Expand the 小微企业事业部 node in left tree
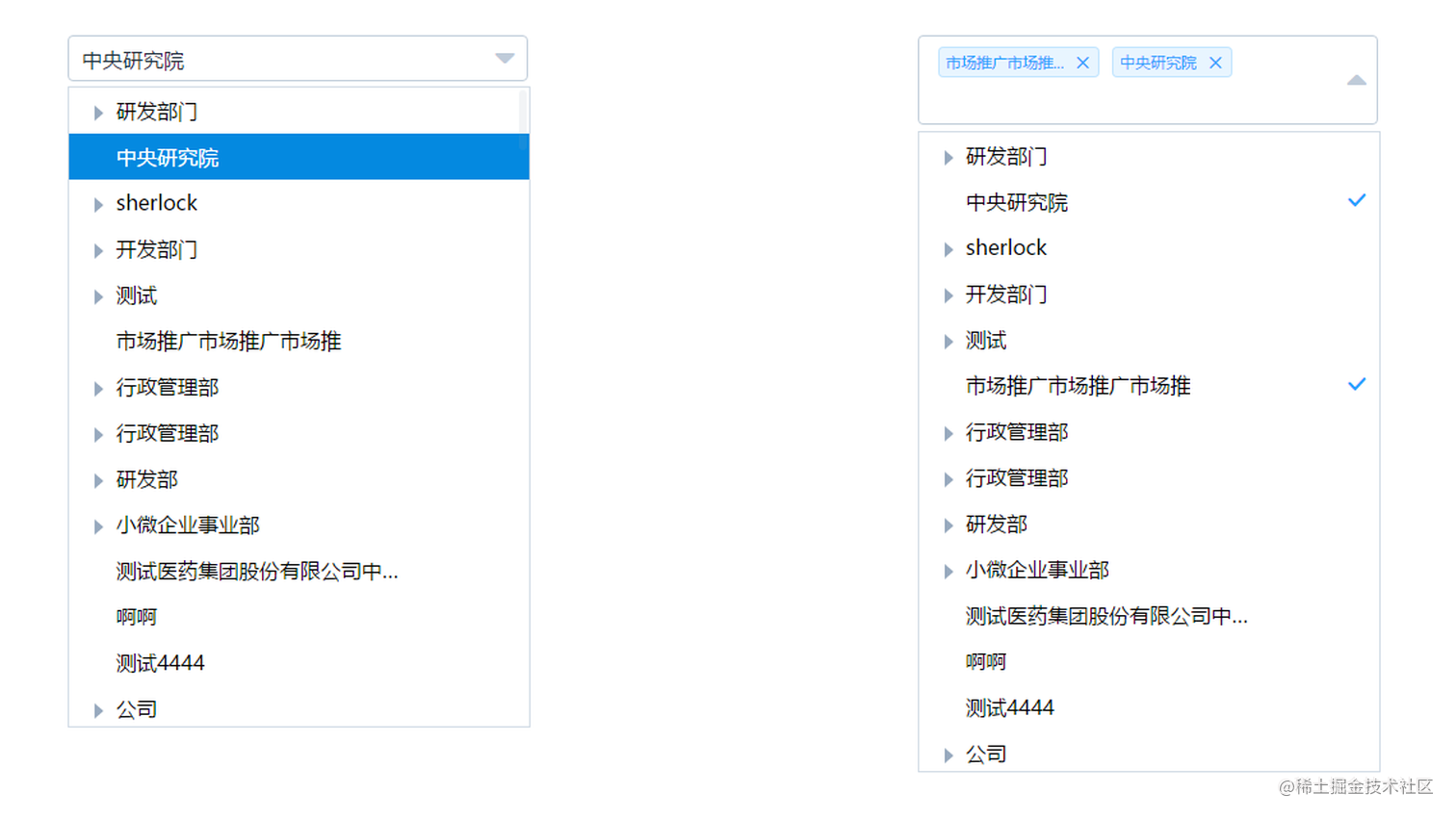 point(97,526)
